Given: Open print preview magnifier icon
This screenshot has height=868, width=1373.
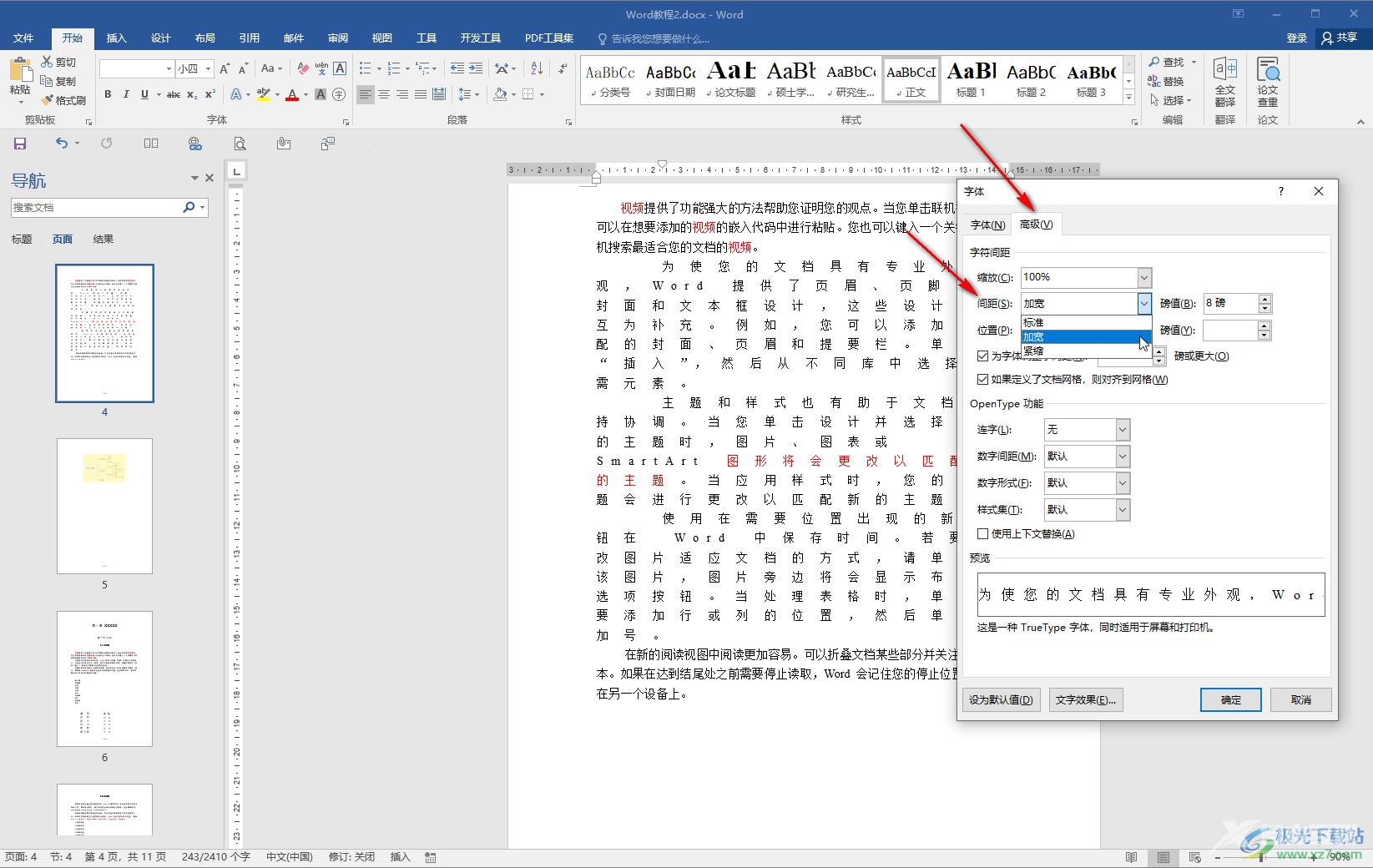Looking at the screenshot, I should click(240, 144).
